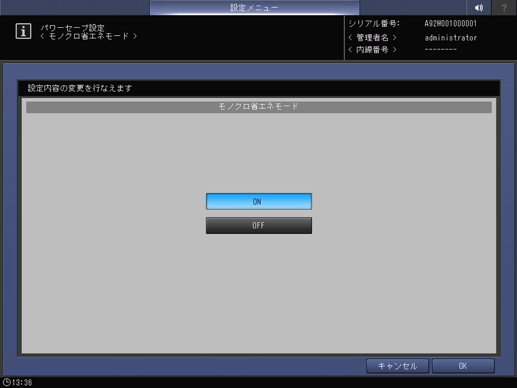Select the OFF option for monochrome eco mode

[259, 226]
